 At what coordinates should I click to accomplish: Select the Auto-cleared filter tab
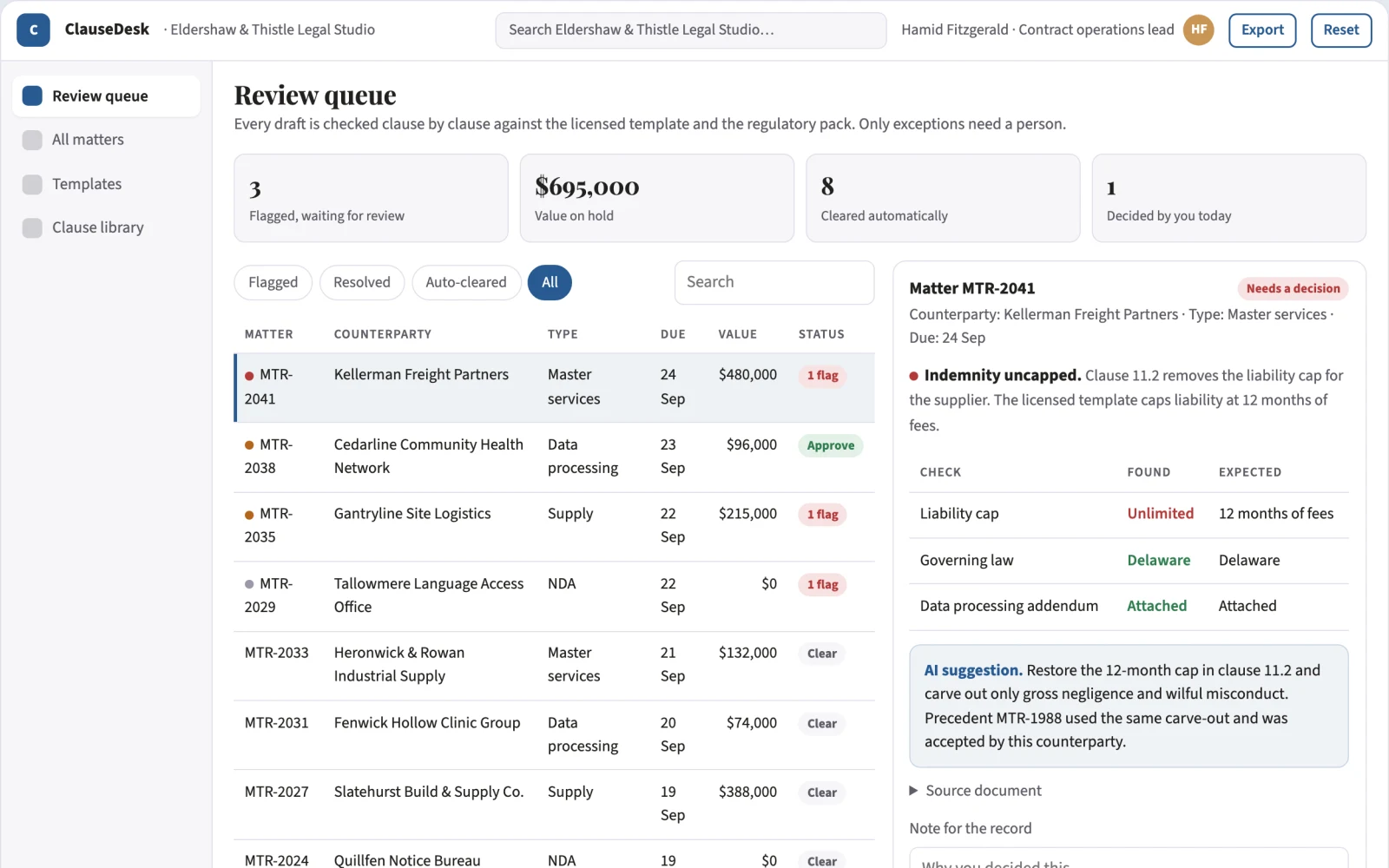click(466, 282)
